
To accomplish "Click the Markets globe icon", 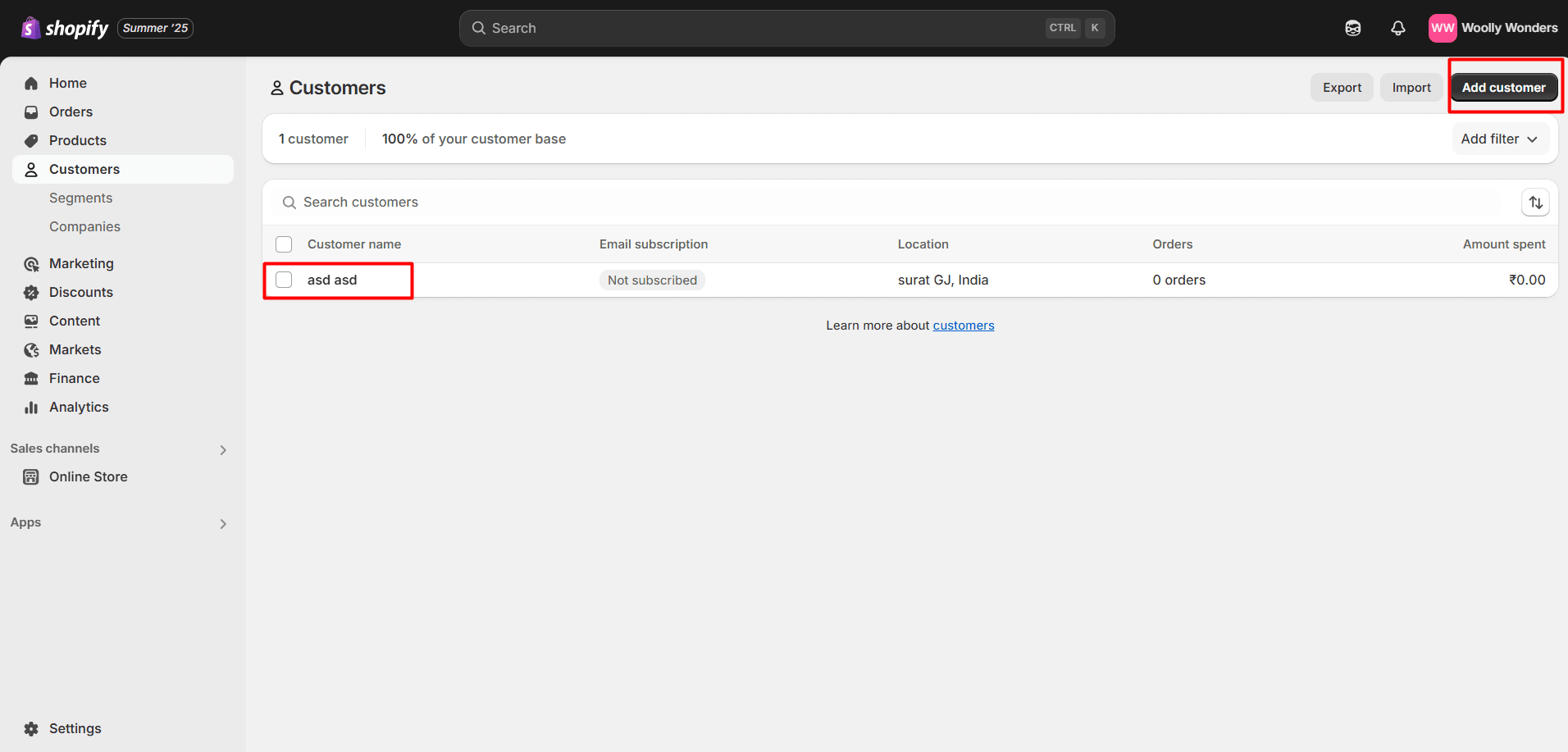I will pos(31,349).
